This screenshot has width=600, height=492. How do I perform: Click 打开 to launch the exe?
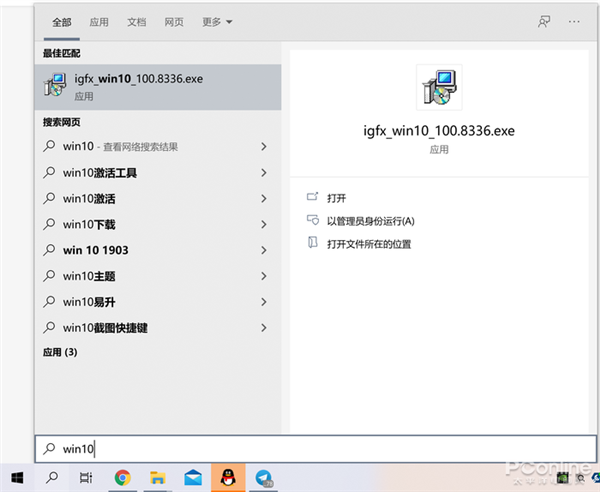click(x=336, y=198)
